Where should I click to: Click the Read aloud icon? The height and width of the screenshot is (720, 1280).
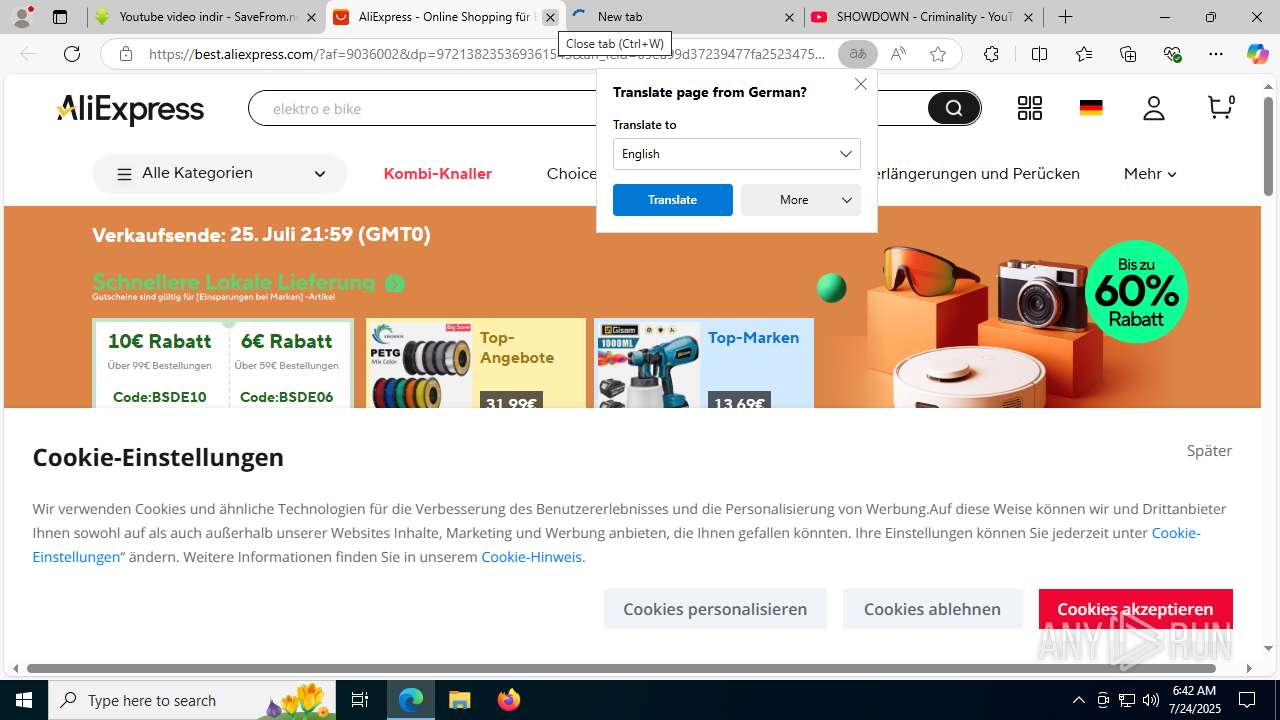tap(898, 54)
